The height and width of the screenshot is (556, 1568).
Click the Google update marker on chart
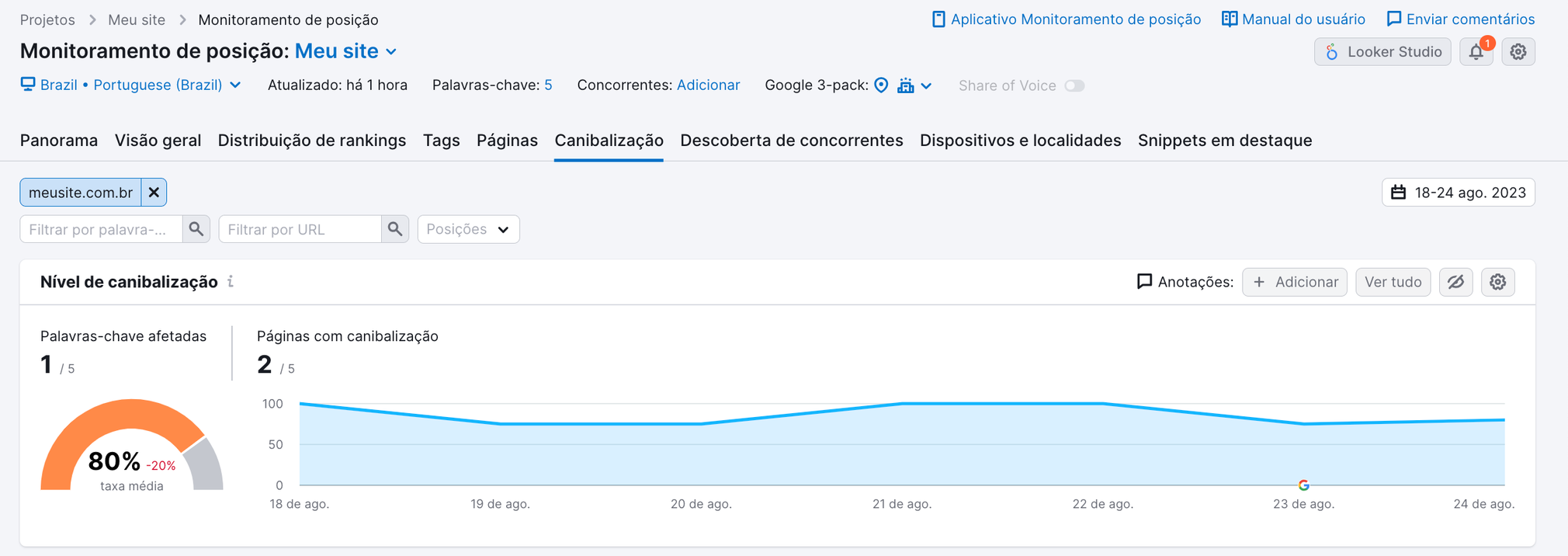pyautogui.click(x=1303, y=485)
